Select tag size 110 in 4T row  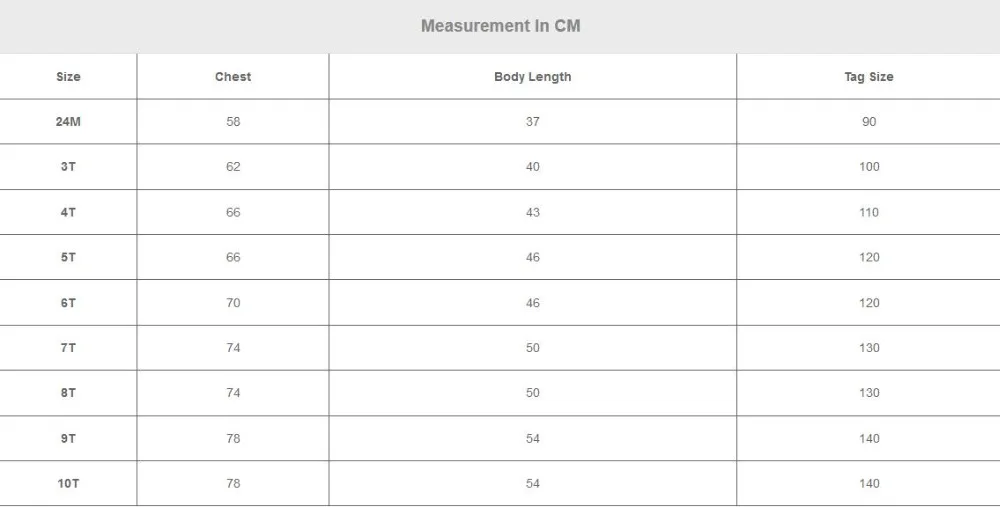tap(869, 212)
